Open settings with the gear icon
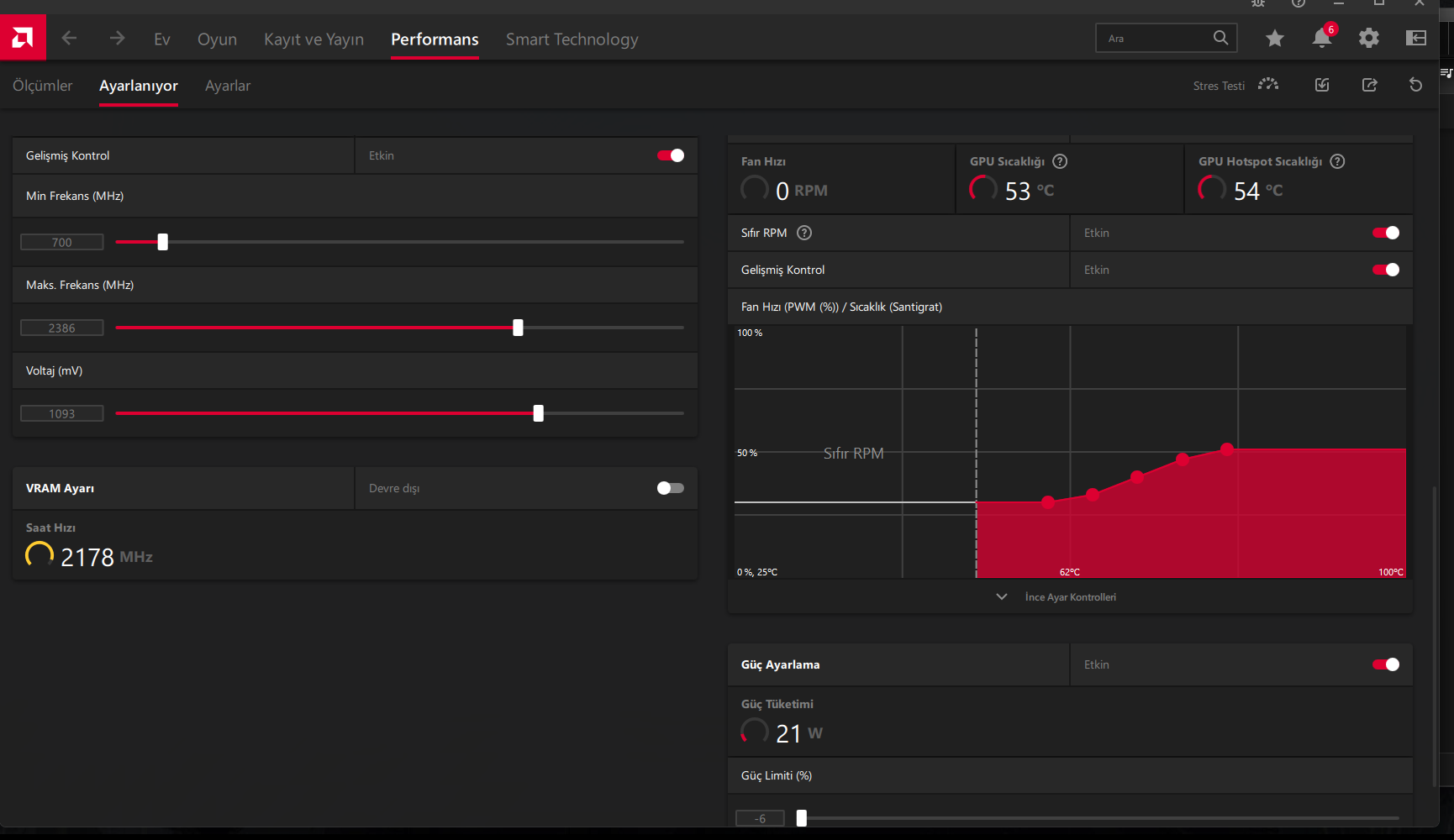 pyautogui.click(x=1369, y=38)
